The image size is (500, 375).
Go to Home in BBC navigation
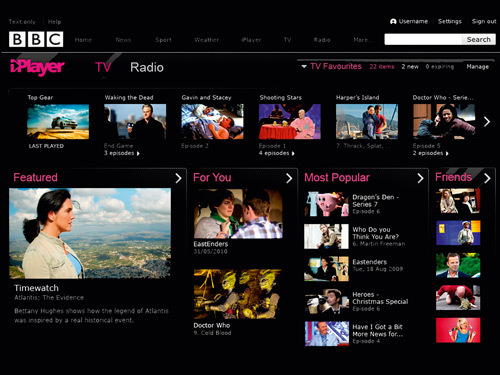(83, 40)
